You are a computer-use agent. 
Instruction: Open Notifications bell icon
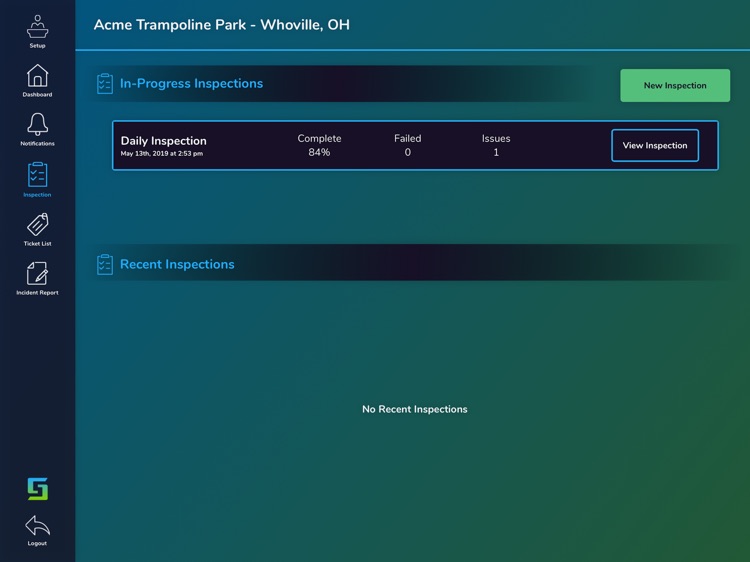pos(37,124)
